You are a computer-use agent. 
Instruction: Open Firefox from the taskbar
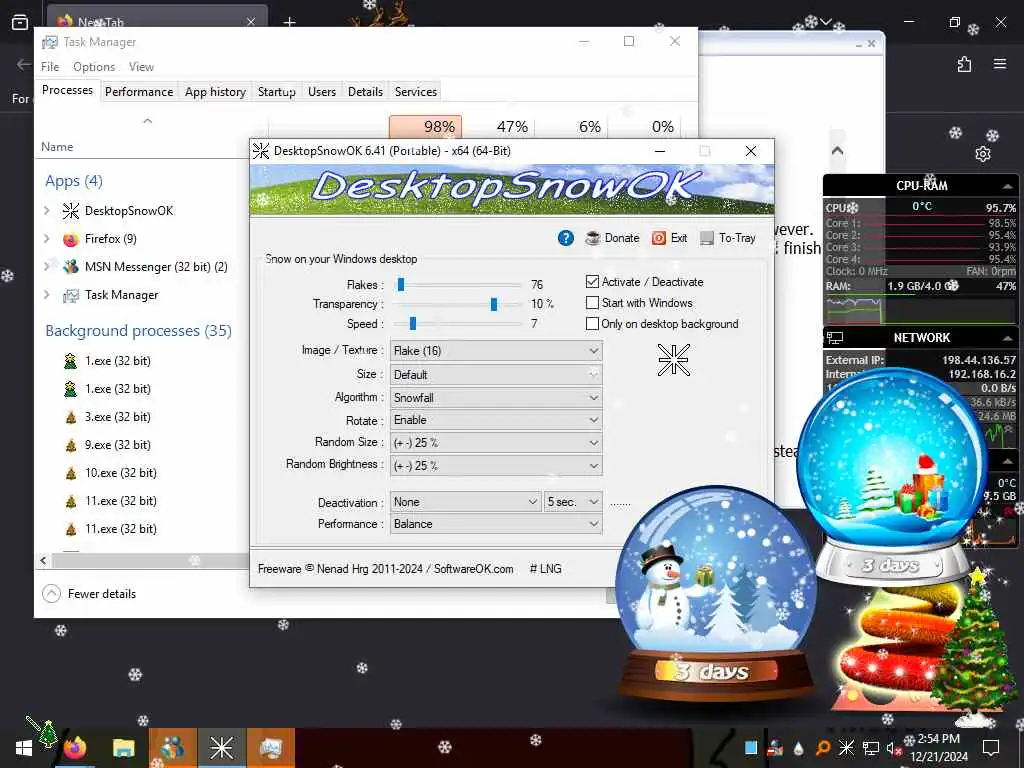(x=74, y=748)
